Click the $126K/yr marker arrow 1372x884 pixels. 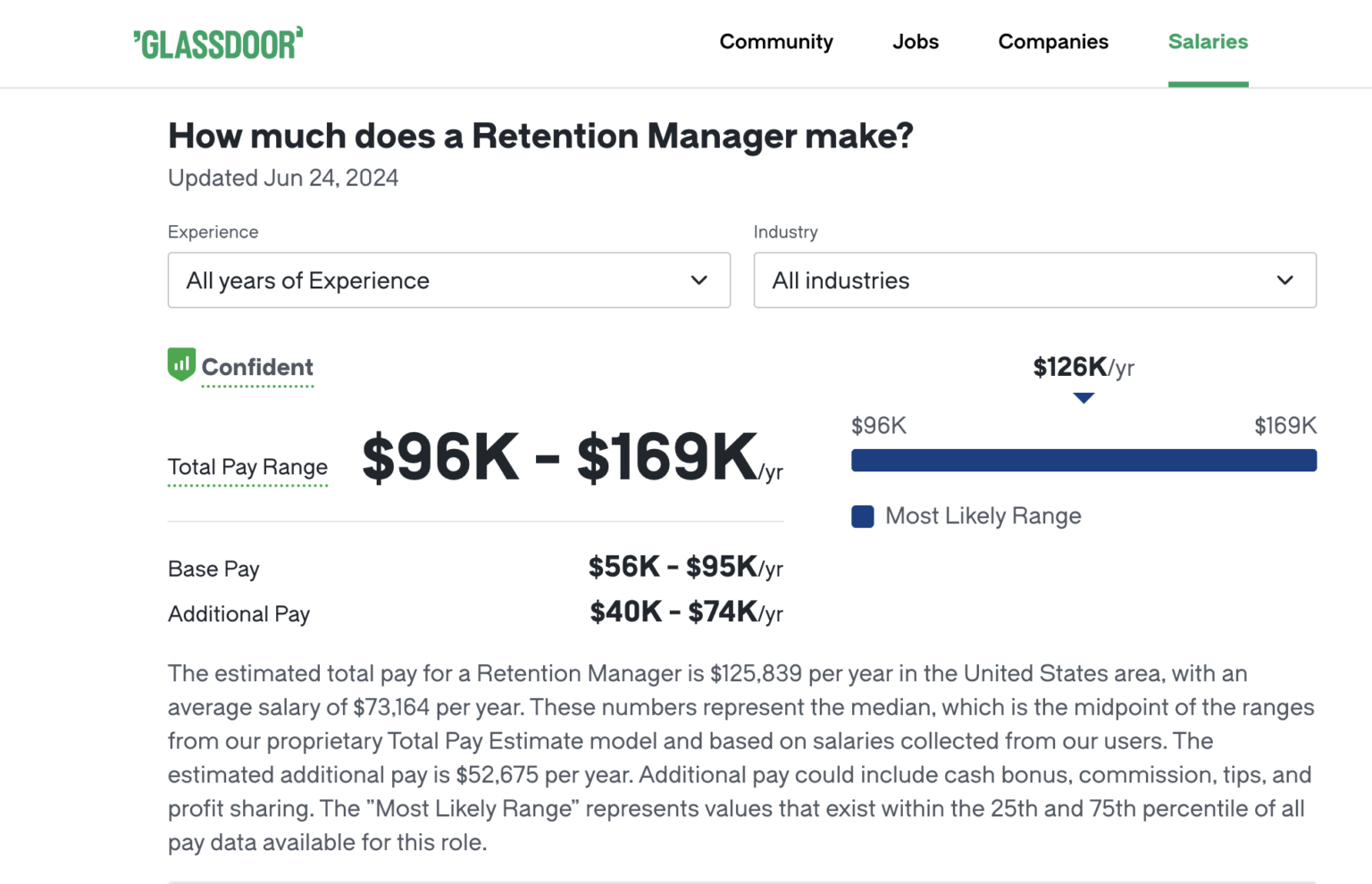tap(1083, 398)
